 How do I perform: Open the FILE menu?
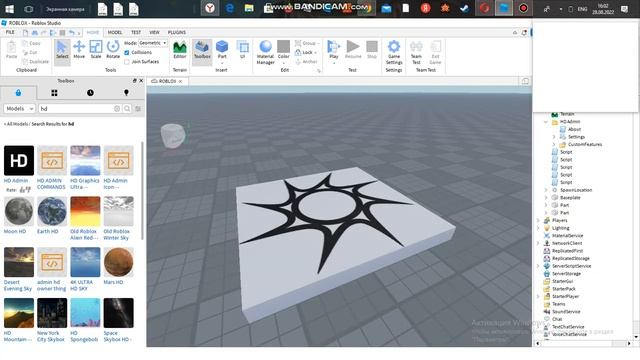click(10, 32)
